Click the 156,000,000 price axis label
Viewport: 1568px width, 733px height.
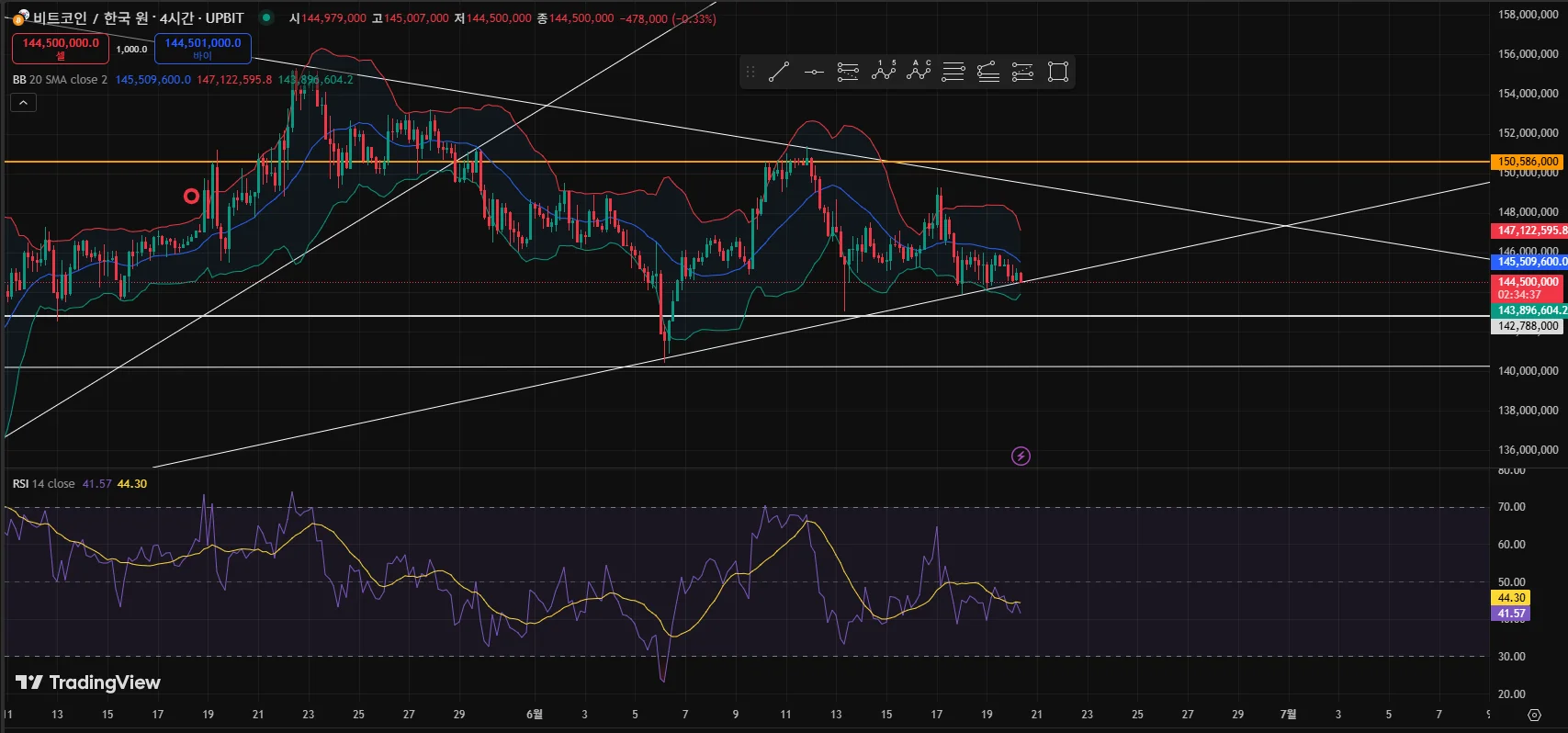coord(1529,54)
